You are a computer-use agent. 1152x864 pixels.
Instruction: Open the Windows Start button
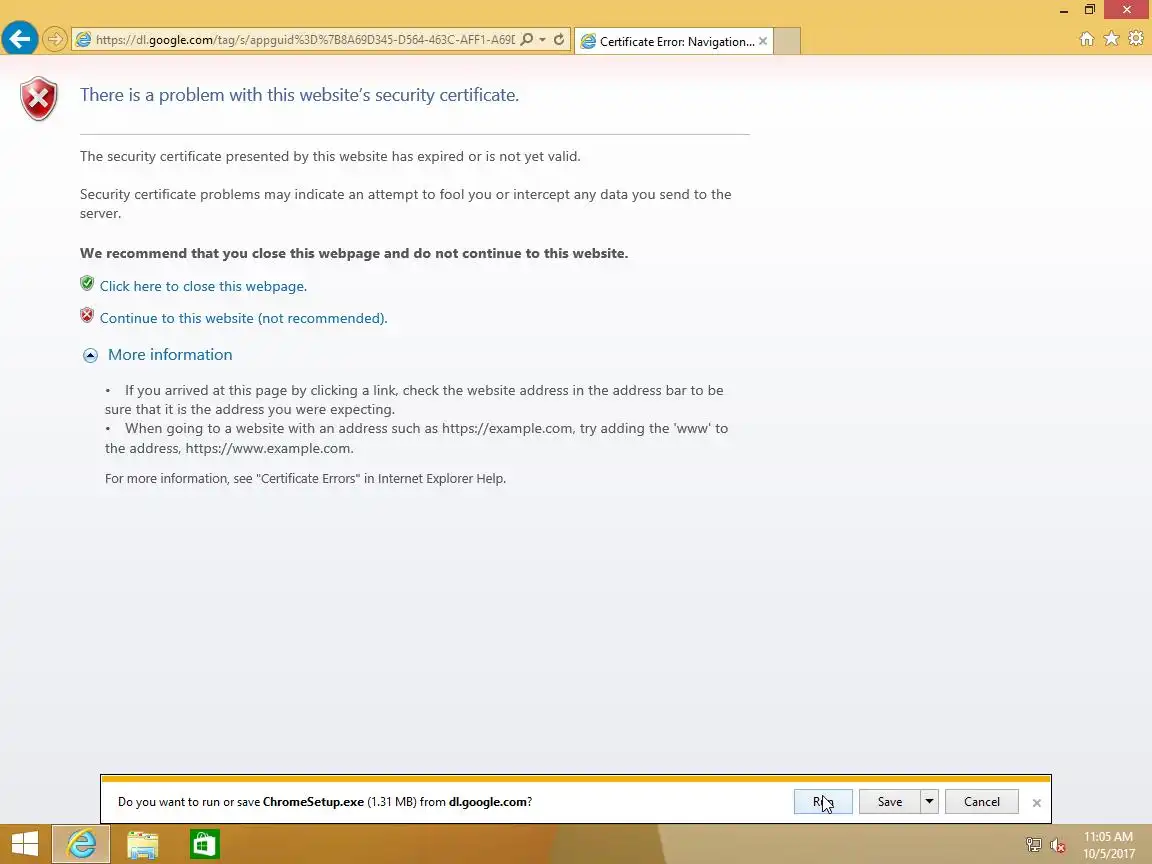coord(24,844)
